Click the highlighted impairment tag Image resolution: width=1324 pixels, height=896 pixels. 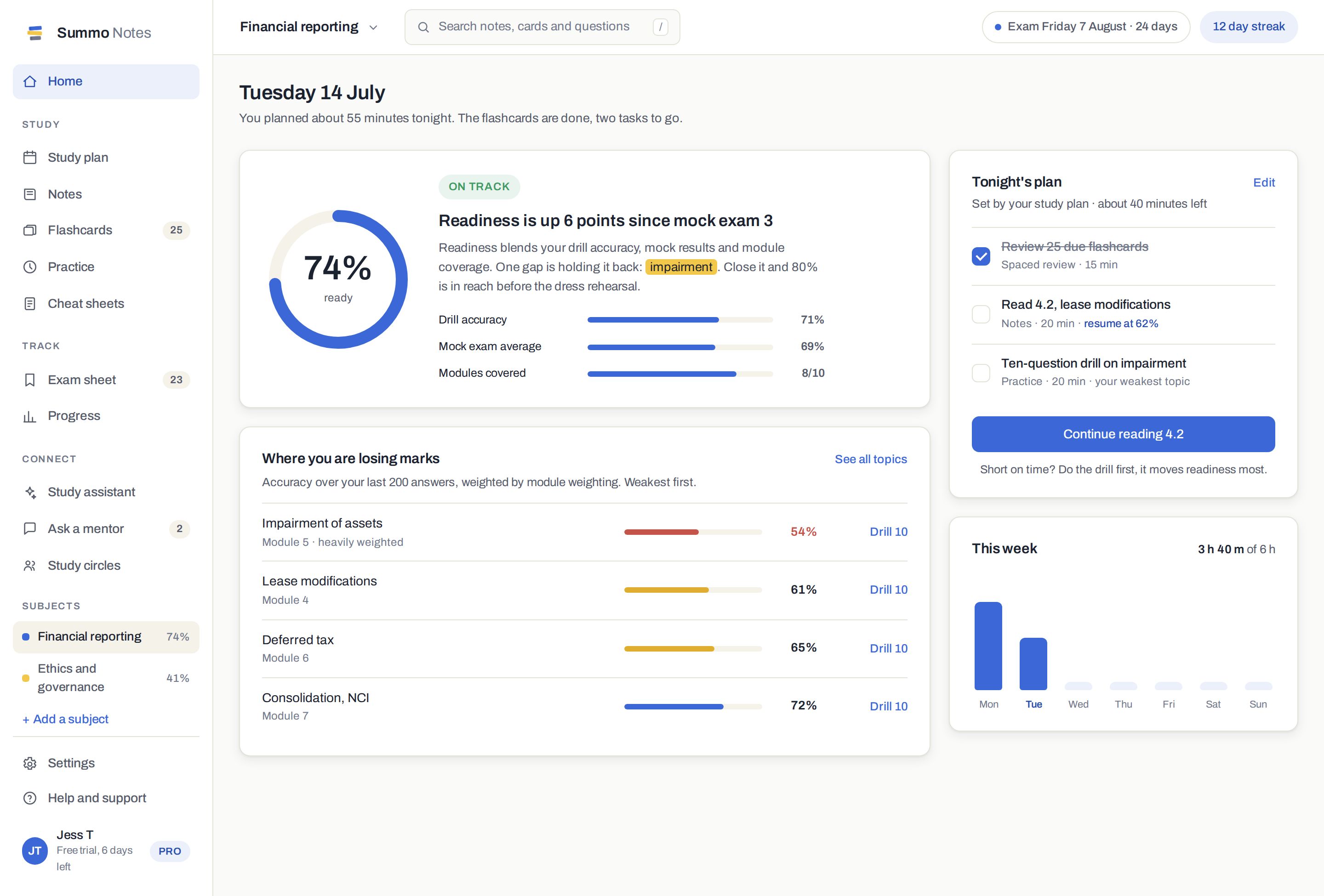click(x=681, y=267)
